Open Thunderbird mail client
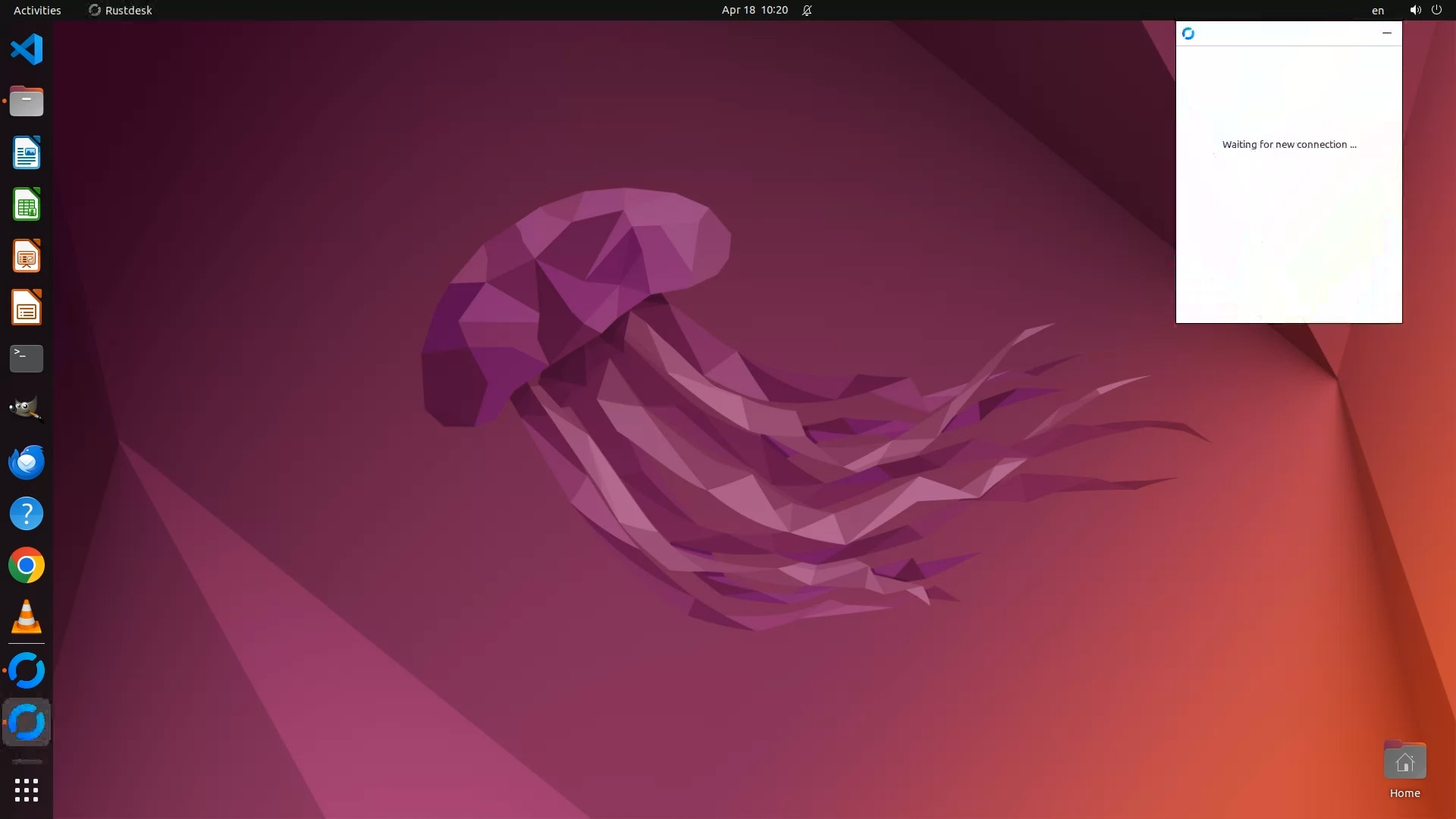The height and width of the screenshot is (819, 1456). (27, 462)
